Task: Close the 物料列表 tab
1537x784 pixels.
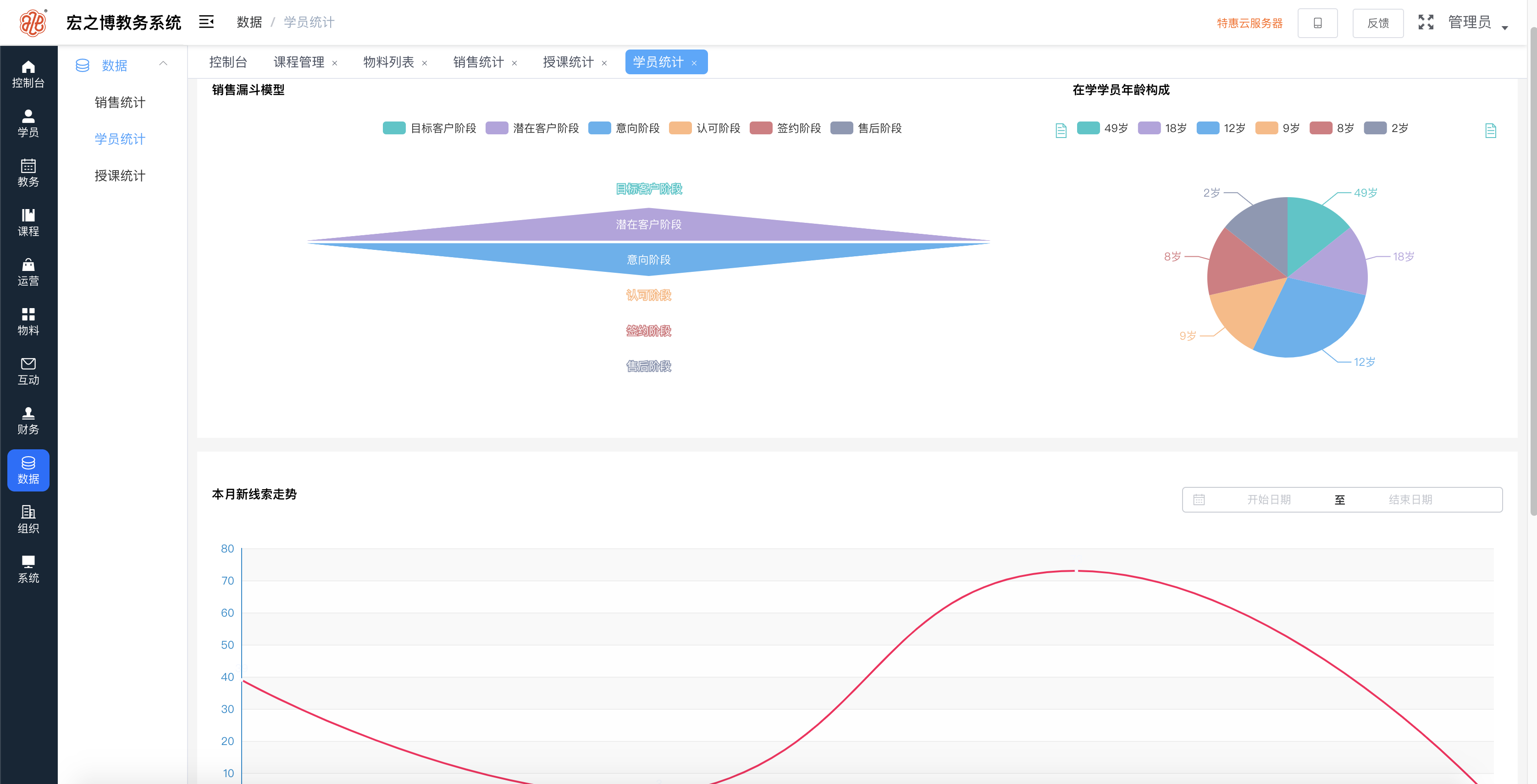Action: 425,63
